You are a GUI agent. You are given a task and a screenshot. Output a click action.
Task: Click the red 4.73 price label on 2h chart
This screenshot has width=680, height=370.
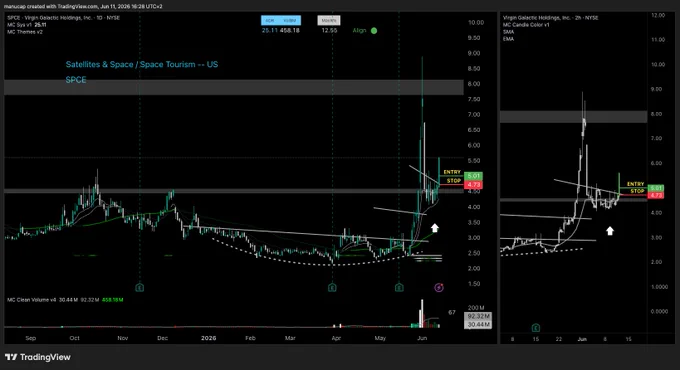point(655,195)
